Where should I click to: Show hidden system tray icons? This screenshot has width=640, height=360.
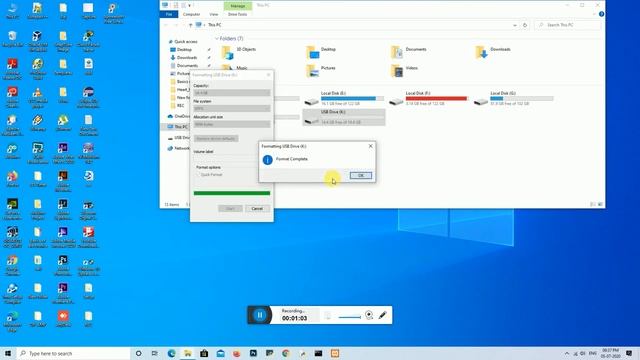(x=567, y=353)
